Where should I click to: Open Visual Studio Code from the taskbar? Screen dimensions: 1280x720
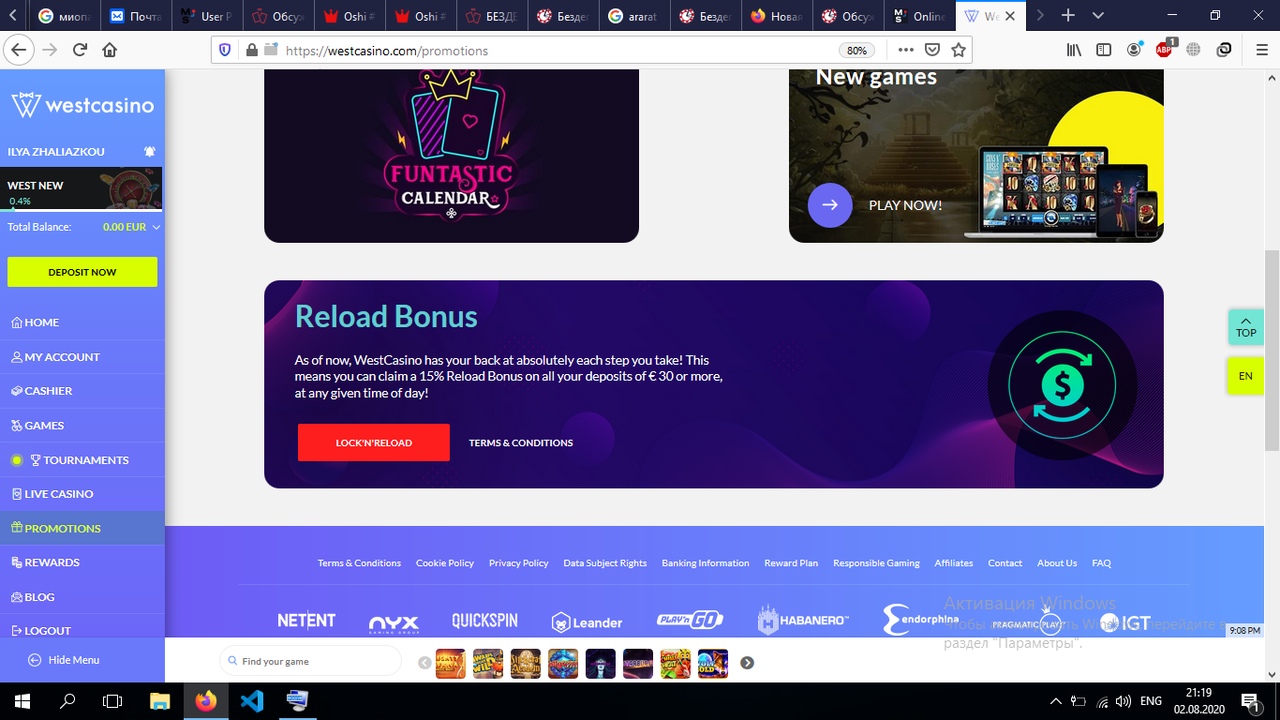tap(252, 701)
